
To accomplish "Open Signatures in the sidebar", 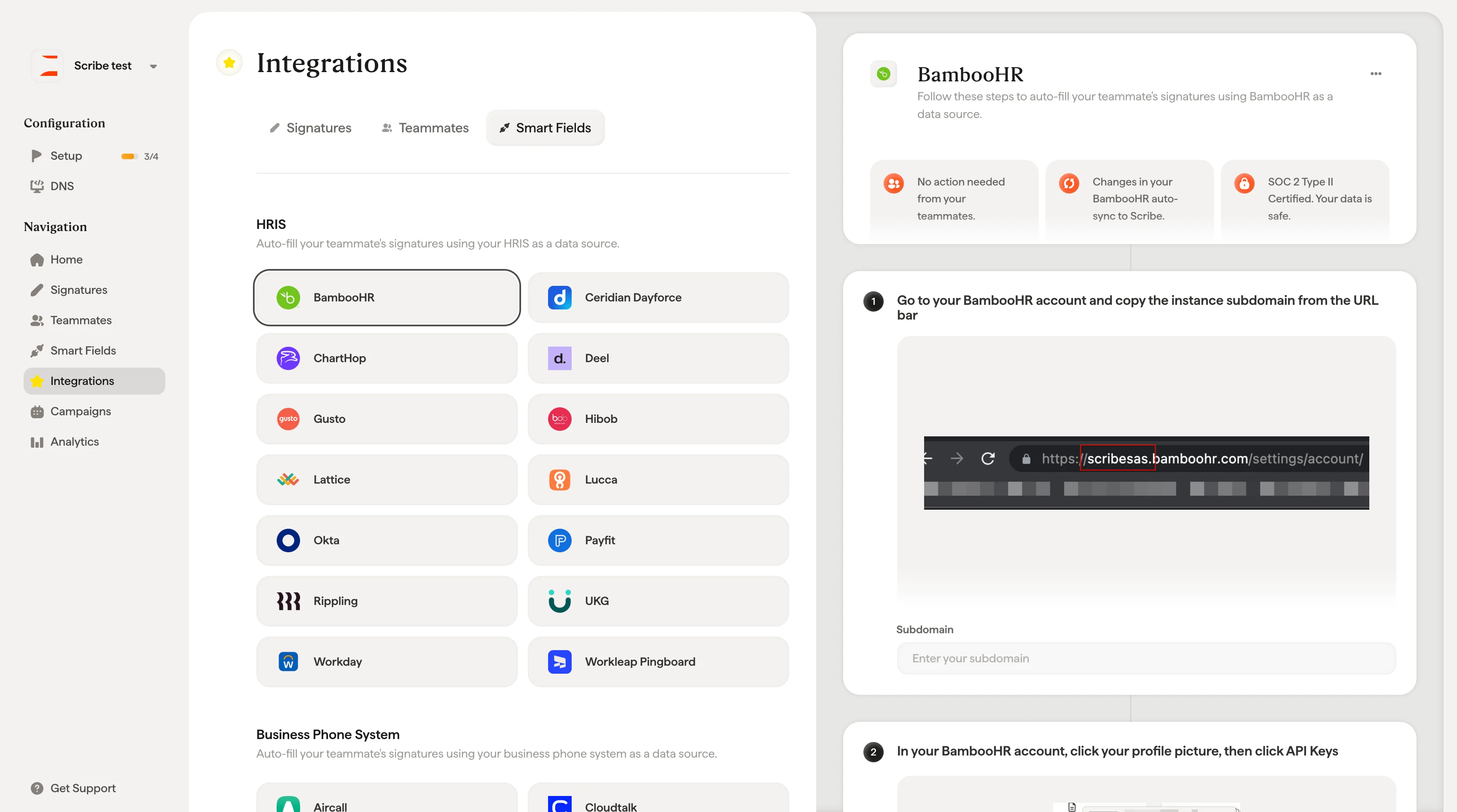I will pos(78,290).
